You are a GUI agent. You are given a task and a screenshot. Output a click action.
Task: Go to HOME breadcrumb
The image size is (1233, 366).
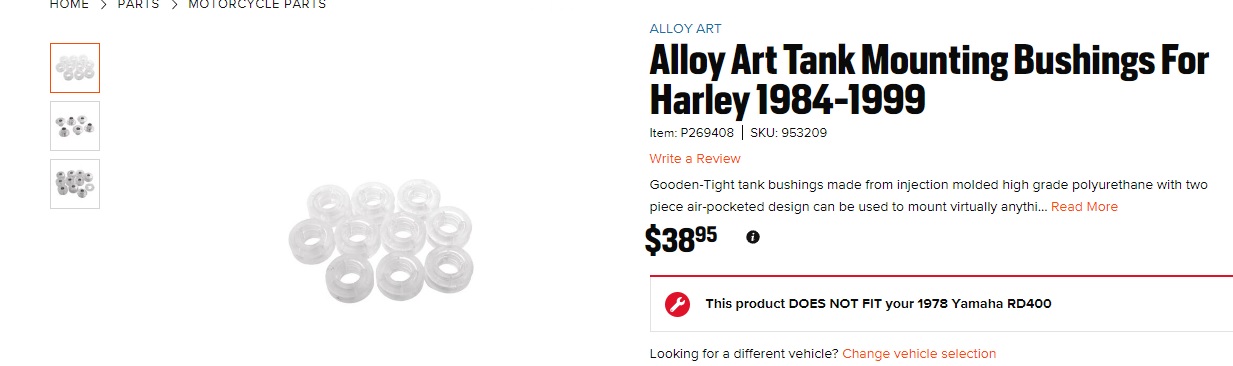(69, 5)
